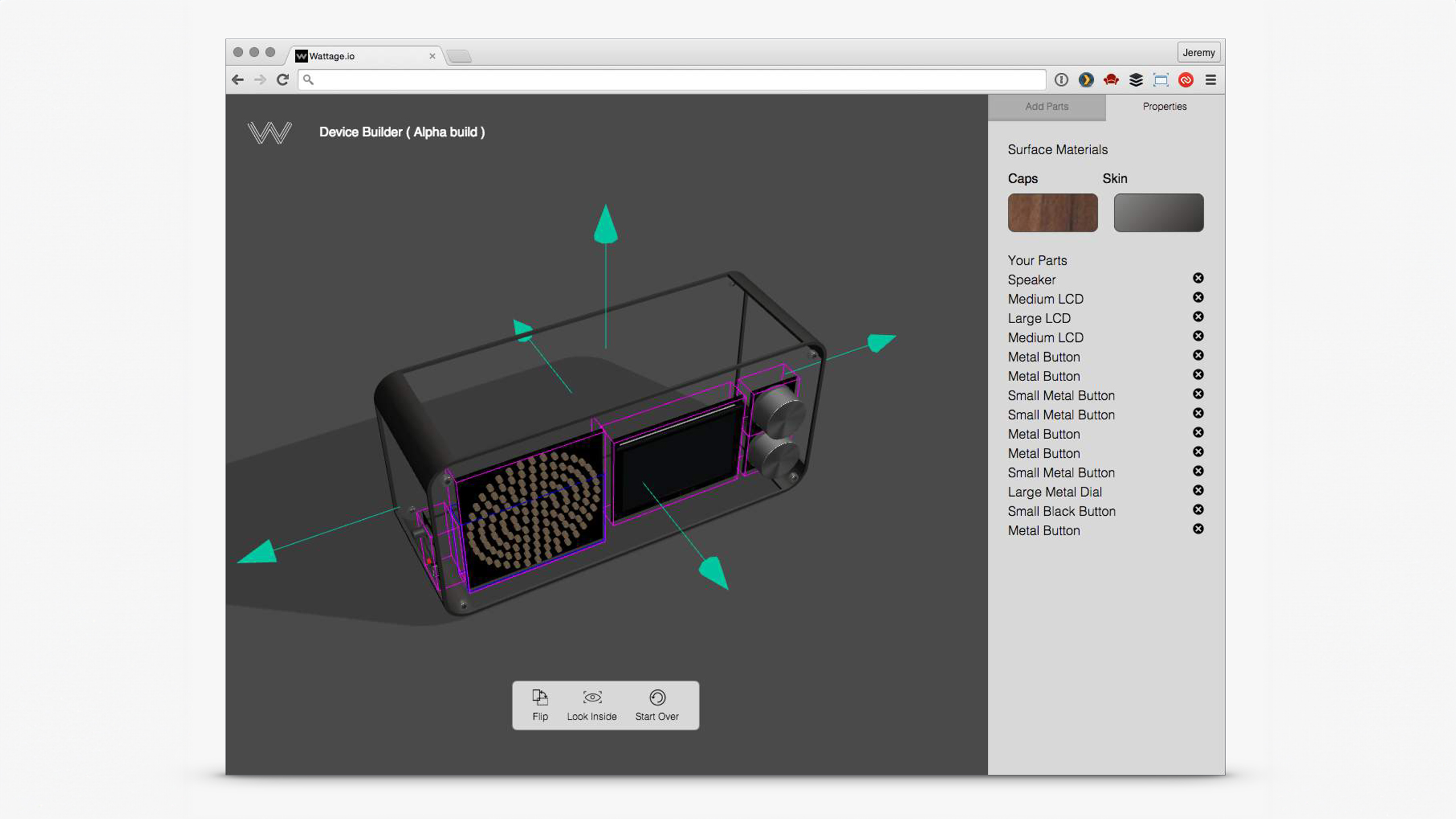This screenshot has height=819, width=1456.
Task: Click the Flip icon in bottom toolbar
Action: [x=540, y=697]
